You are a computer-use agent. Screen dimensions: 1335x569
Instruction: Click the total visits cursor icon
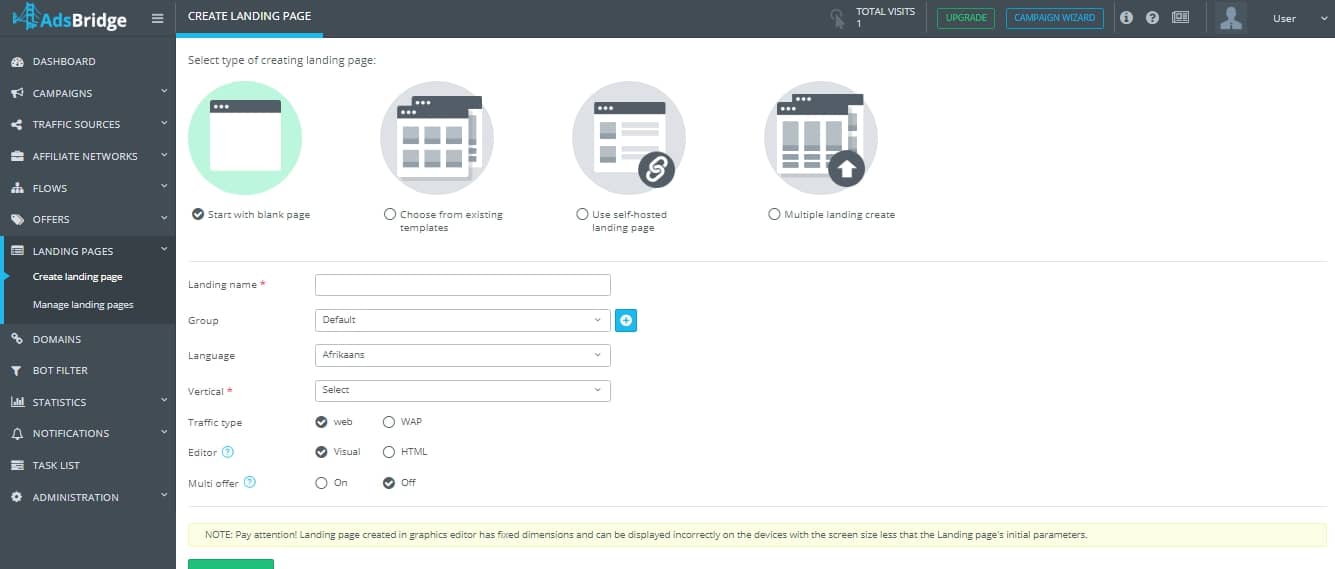click(837, 18)
